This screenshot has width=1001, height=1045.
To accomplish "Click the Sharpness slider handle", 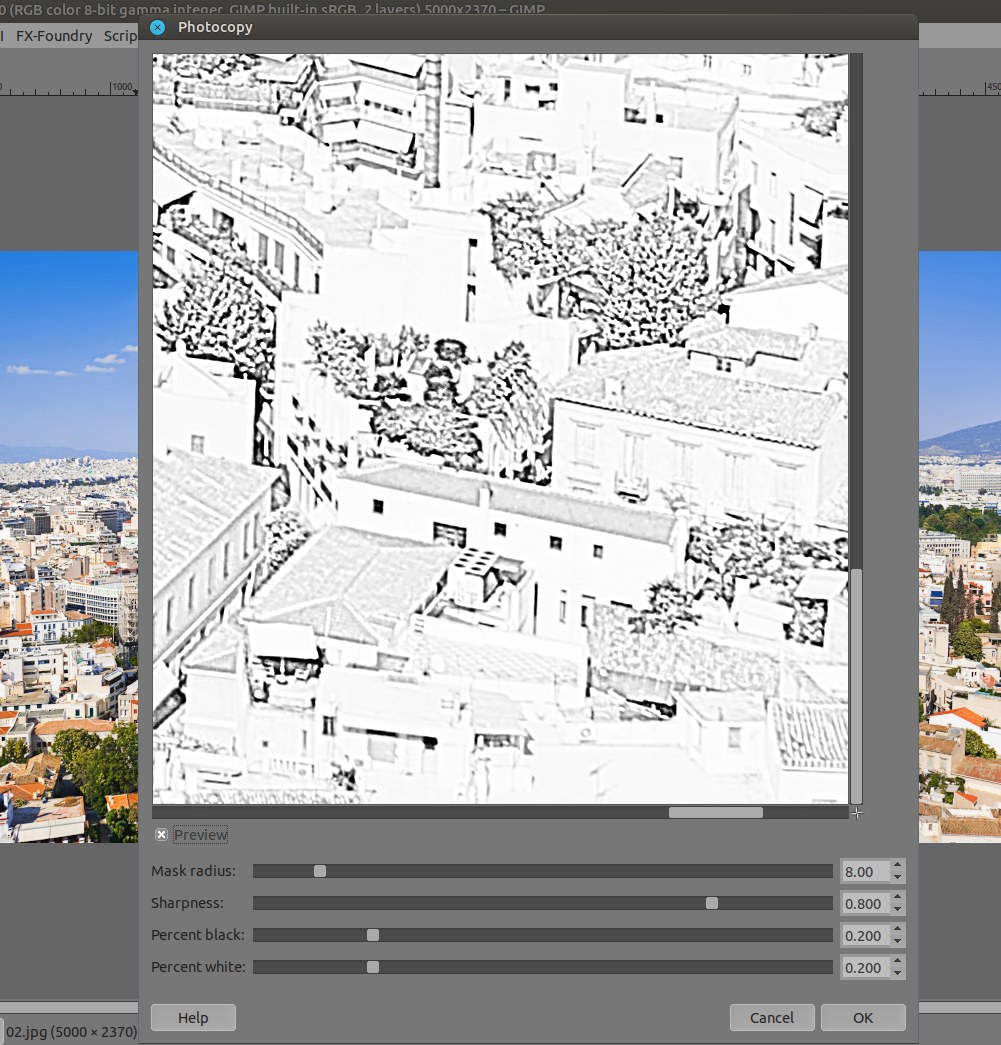I will tap(712, 903).
